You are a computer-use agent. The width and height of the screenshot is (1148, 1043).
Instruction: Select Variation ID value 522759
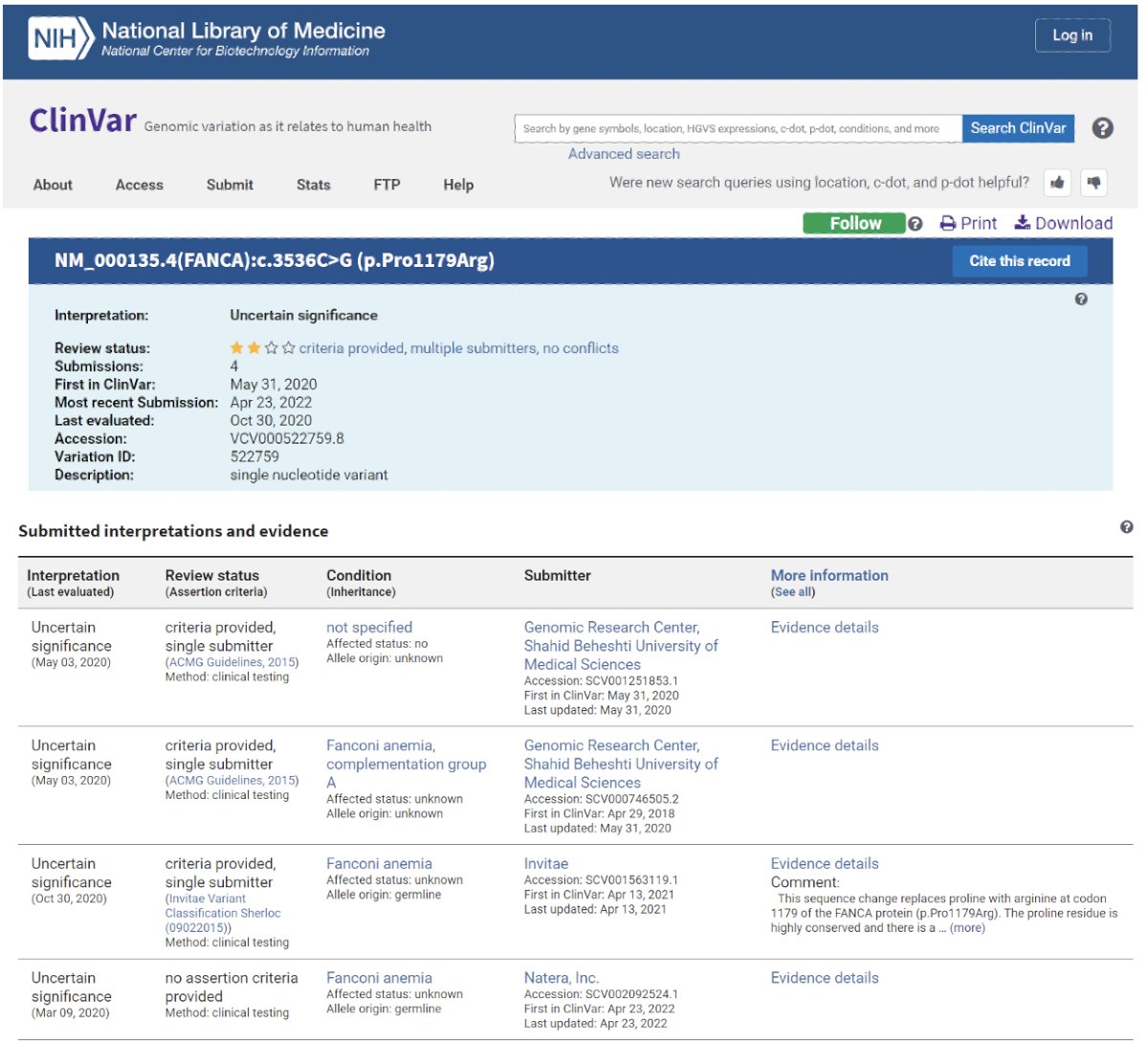254,456
